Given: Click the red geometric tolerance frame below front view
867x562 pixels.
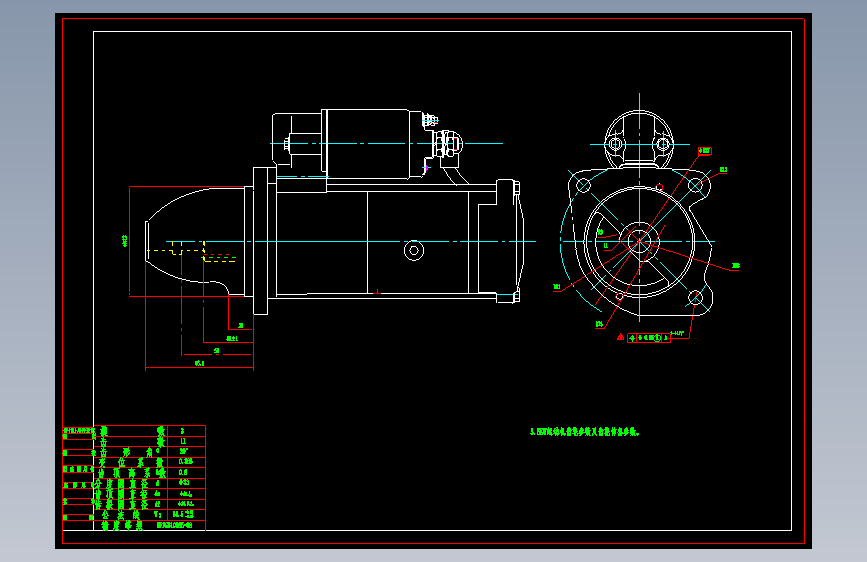Looking at the screenshot, I should [649, 338].
